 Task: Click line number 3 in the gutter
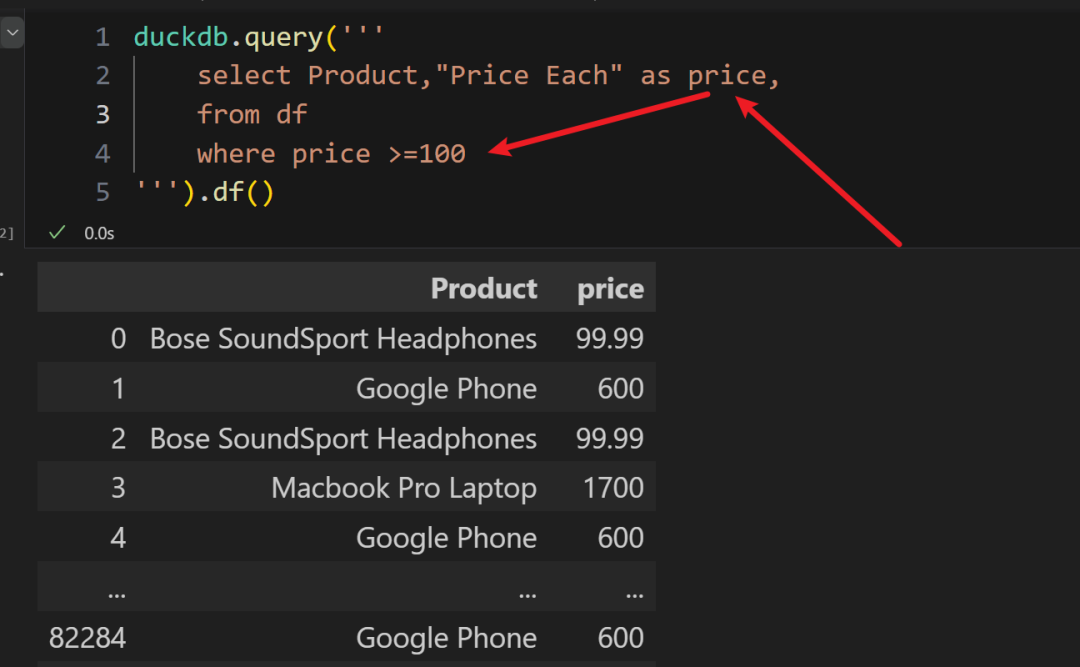coord(102,115)
